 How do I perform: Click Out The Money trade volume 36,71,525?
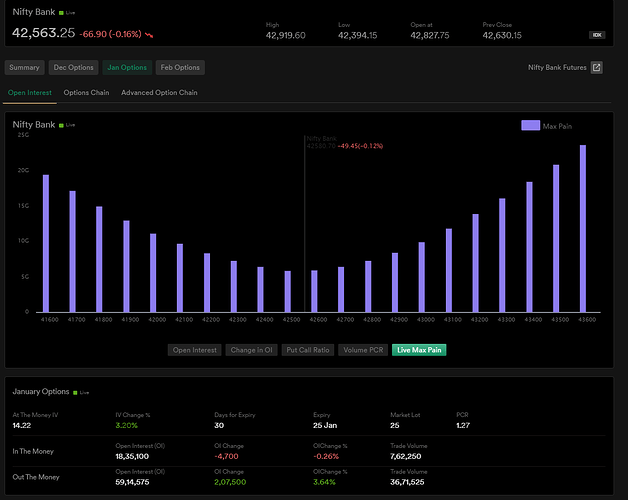pos(407,482)
